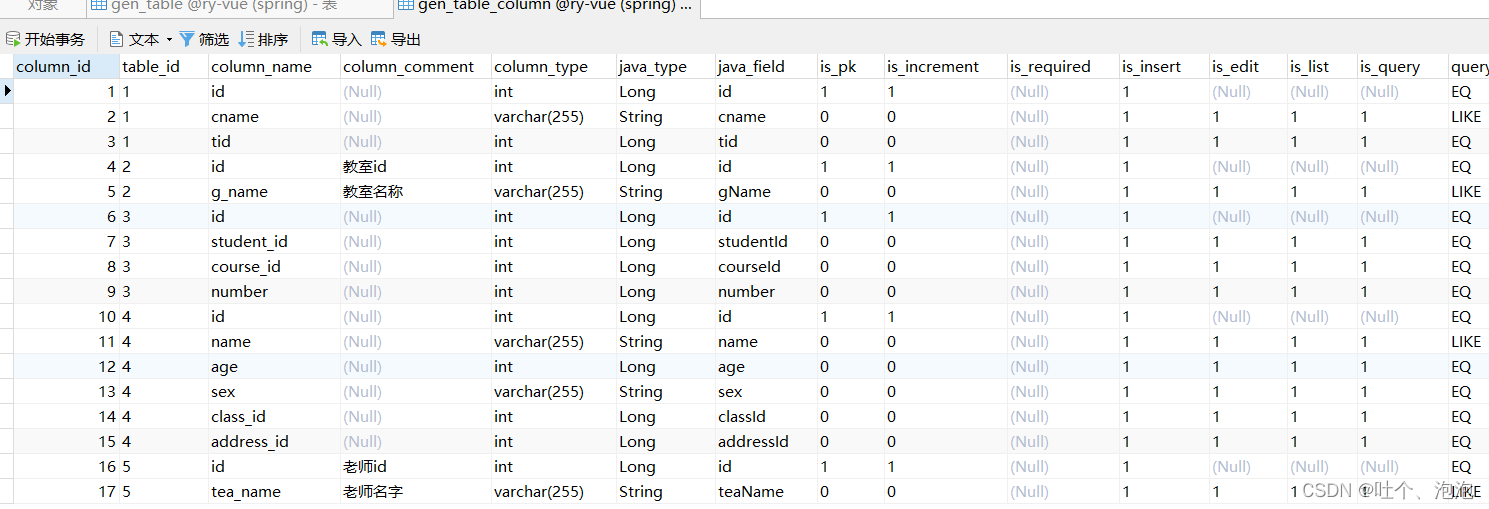This screenshot has height=509, width=1489.
Task: Select the current-row arrow marker
Action: click(x=7, y=91)
